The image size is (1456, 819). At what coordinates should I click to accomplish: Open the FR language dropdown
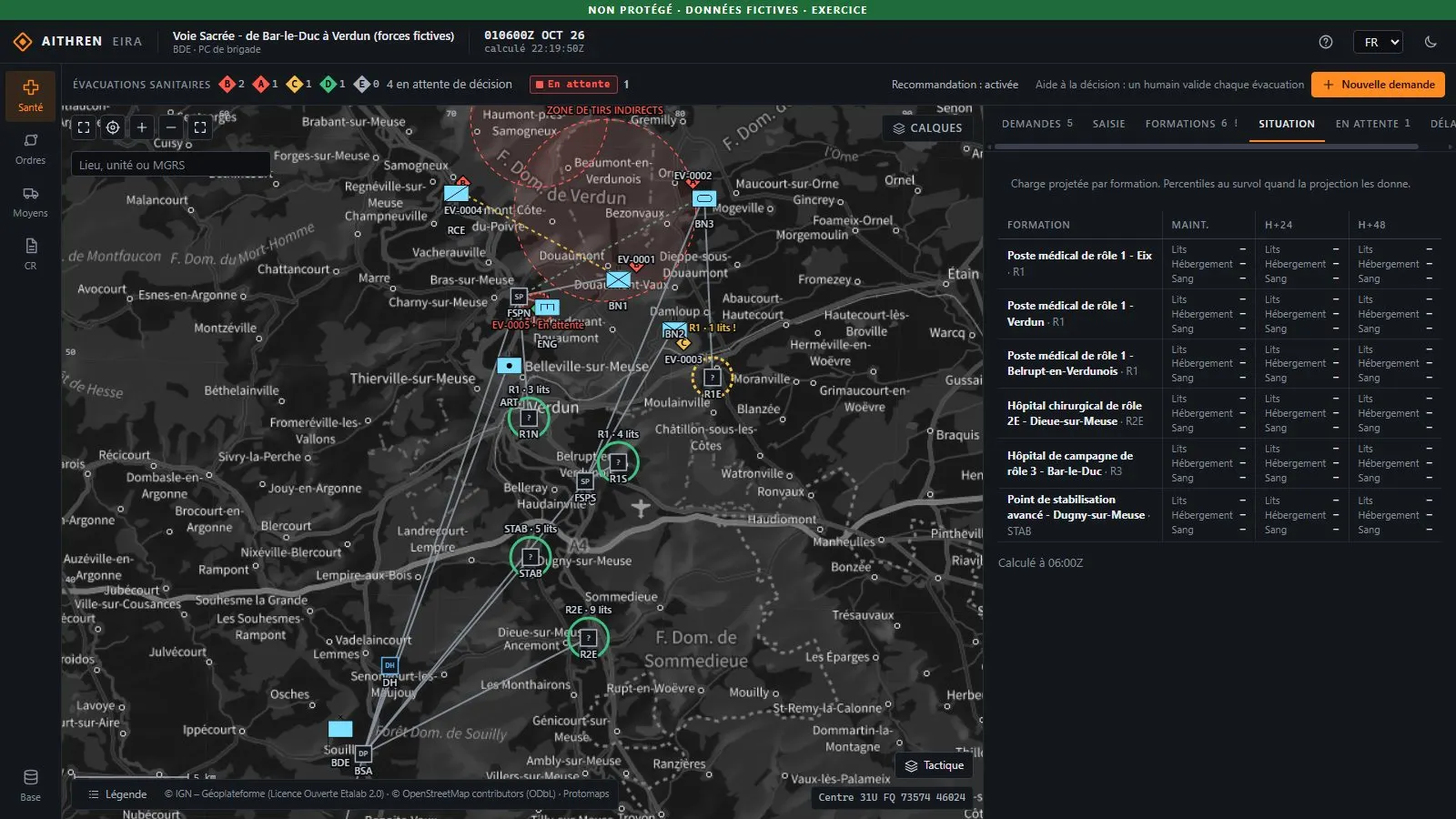tap(1378, 42)
